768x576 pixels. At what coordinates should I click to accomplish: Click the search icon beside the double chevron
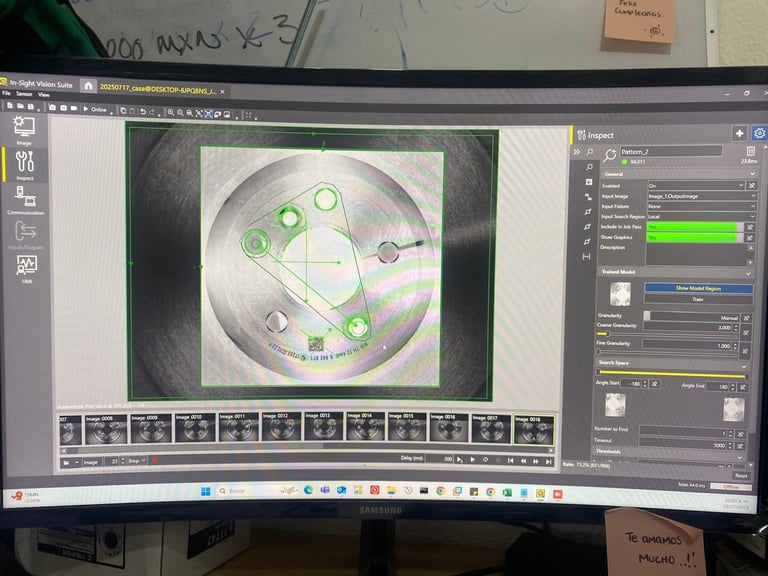[x=590, y=152]
